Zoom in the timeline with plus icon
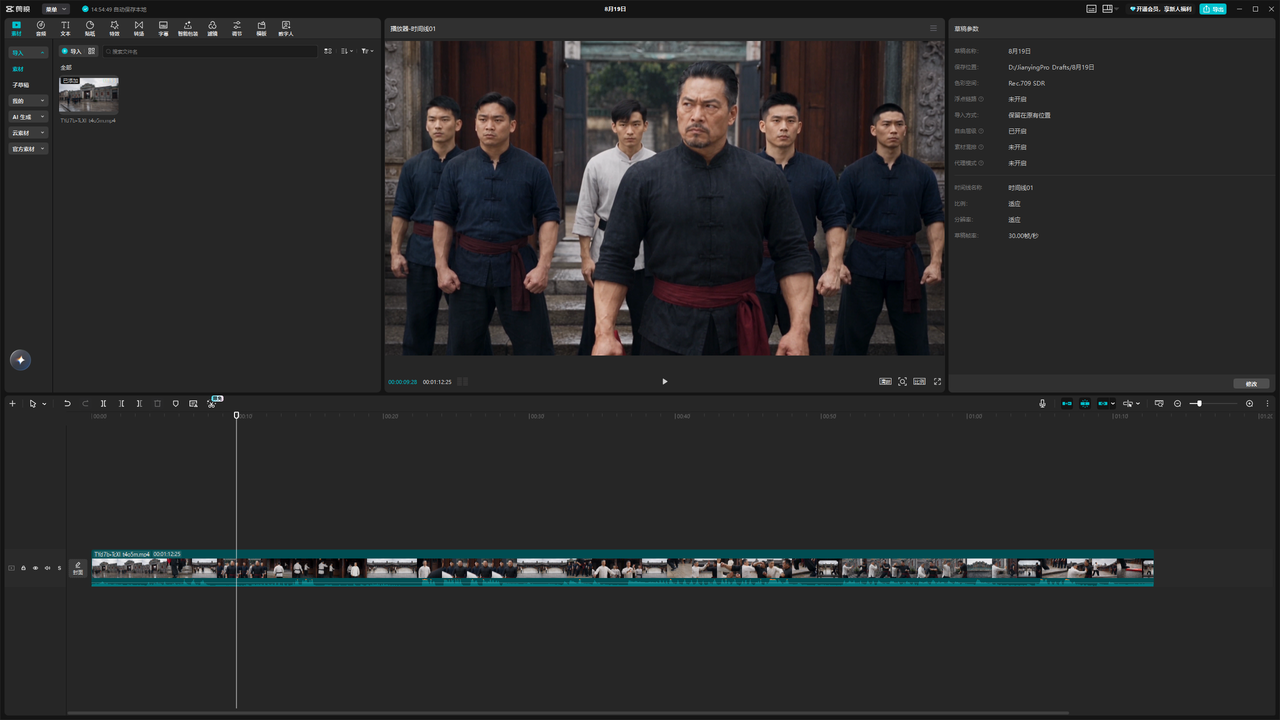This screenshot has width=1280, height=720. click(x=1249, y=403)
